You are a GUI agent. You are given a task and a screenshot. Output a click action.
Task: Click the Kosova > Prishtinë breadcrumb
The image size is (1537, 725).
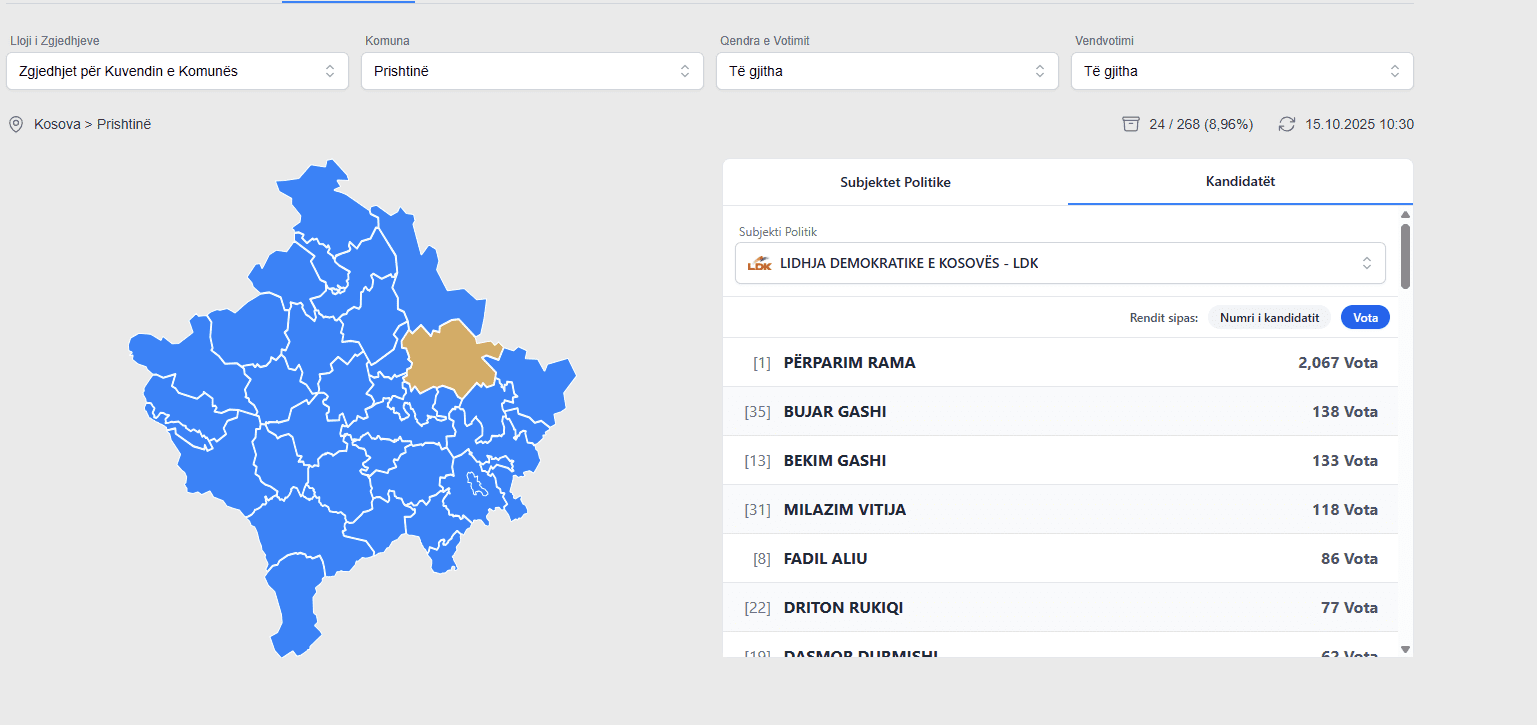pos(92,124)
